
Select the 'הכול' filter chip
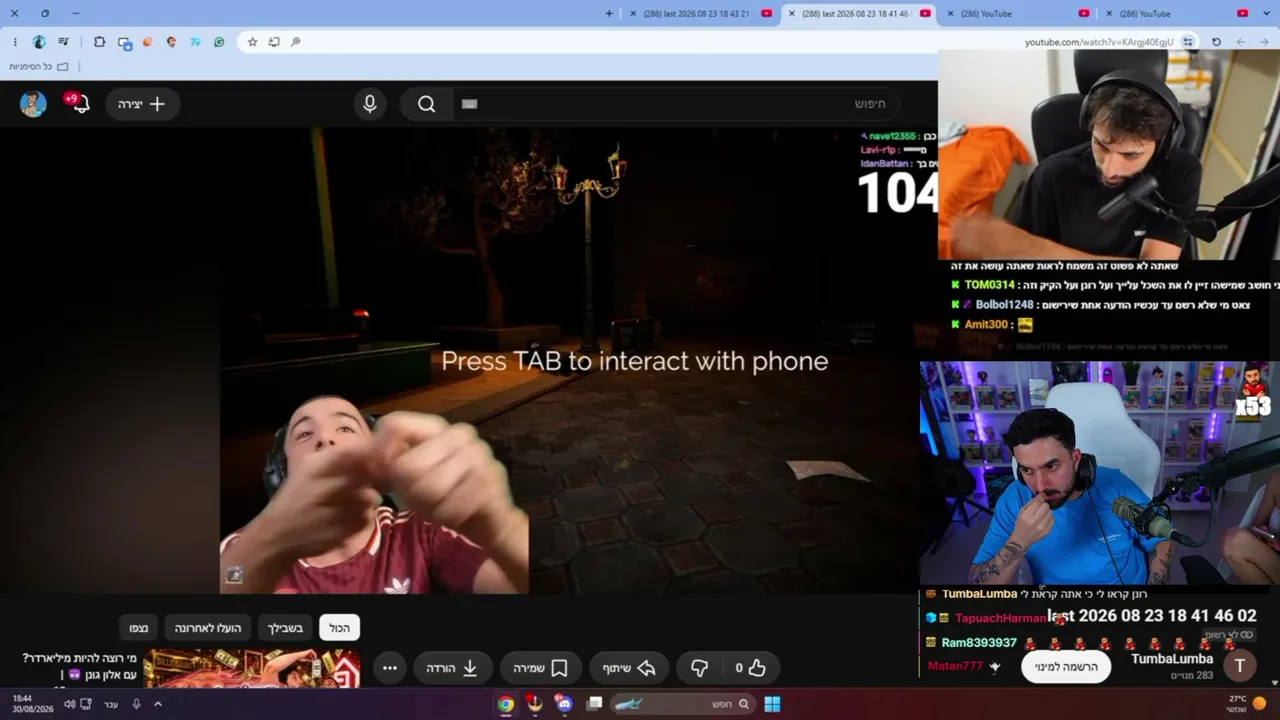[340, 628]
